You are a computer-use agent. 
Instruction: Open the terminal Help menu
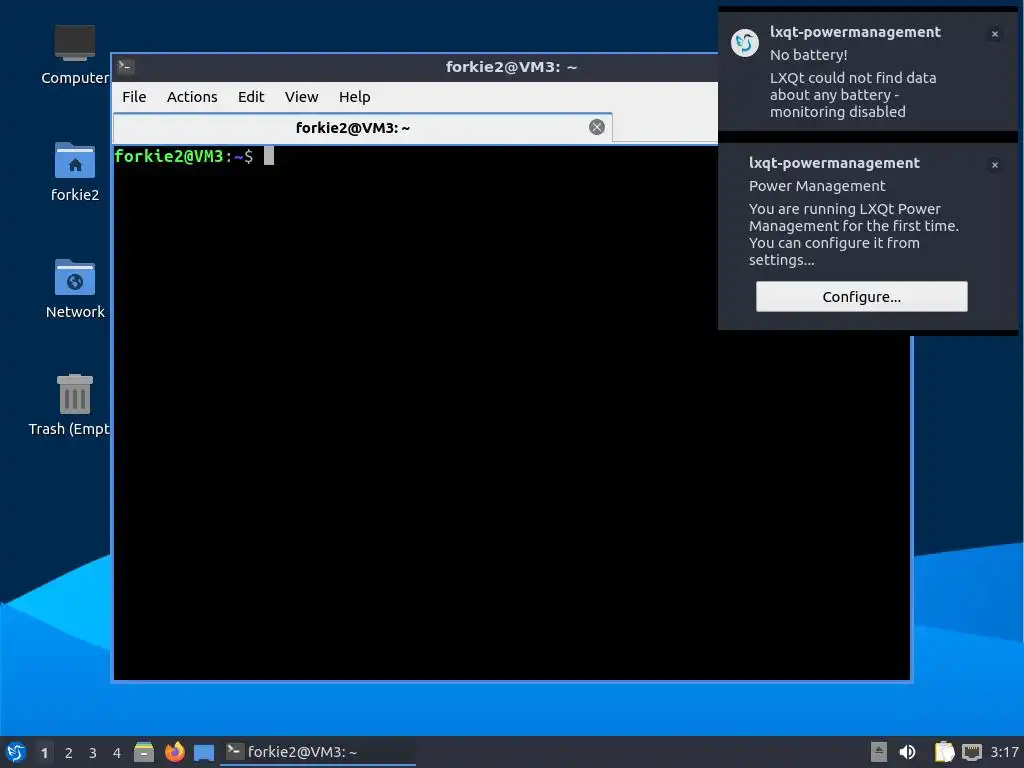point(355,97)
